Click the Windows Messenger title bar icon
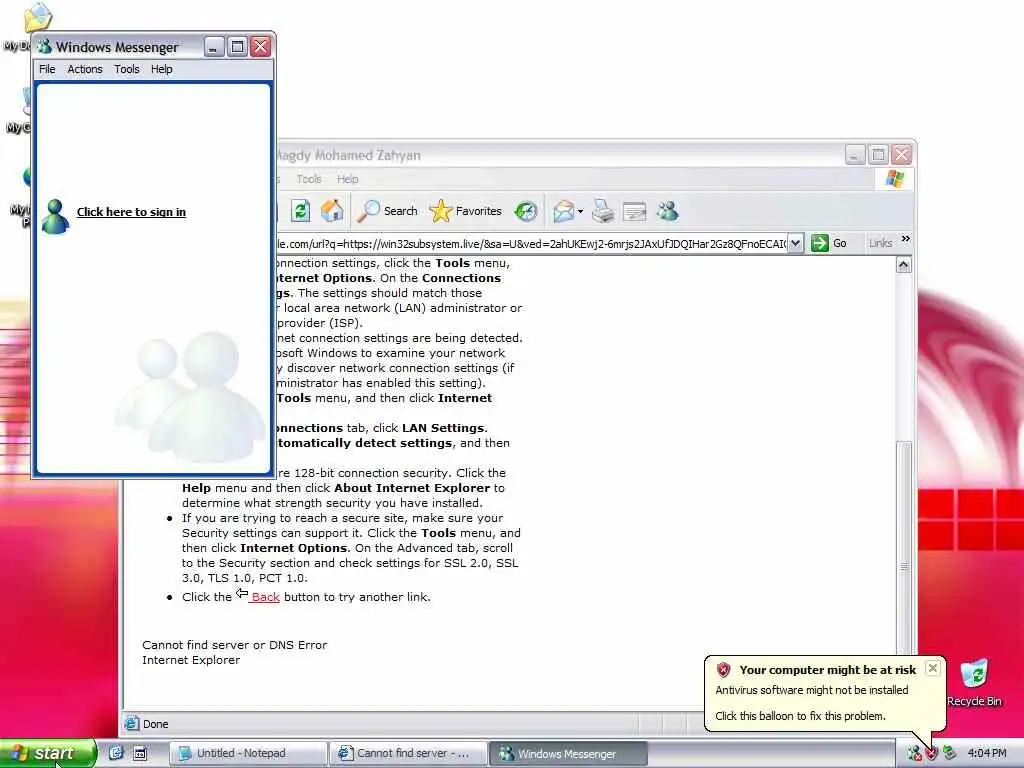Screen dimensions: 1024x768 coord(44,47)
